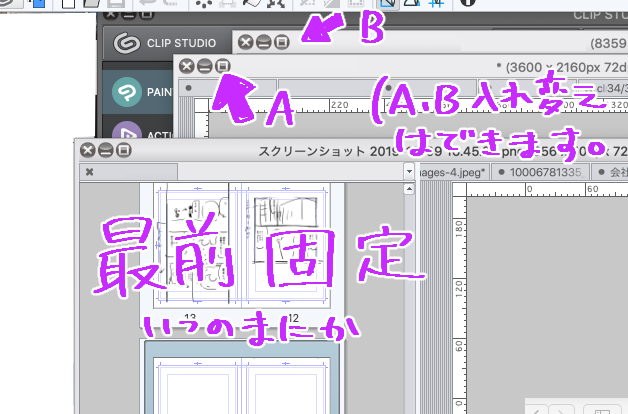Minimize the front スクリーンショット window
This screenshot has width=628, height=414.
point(106,151)
